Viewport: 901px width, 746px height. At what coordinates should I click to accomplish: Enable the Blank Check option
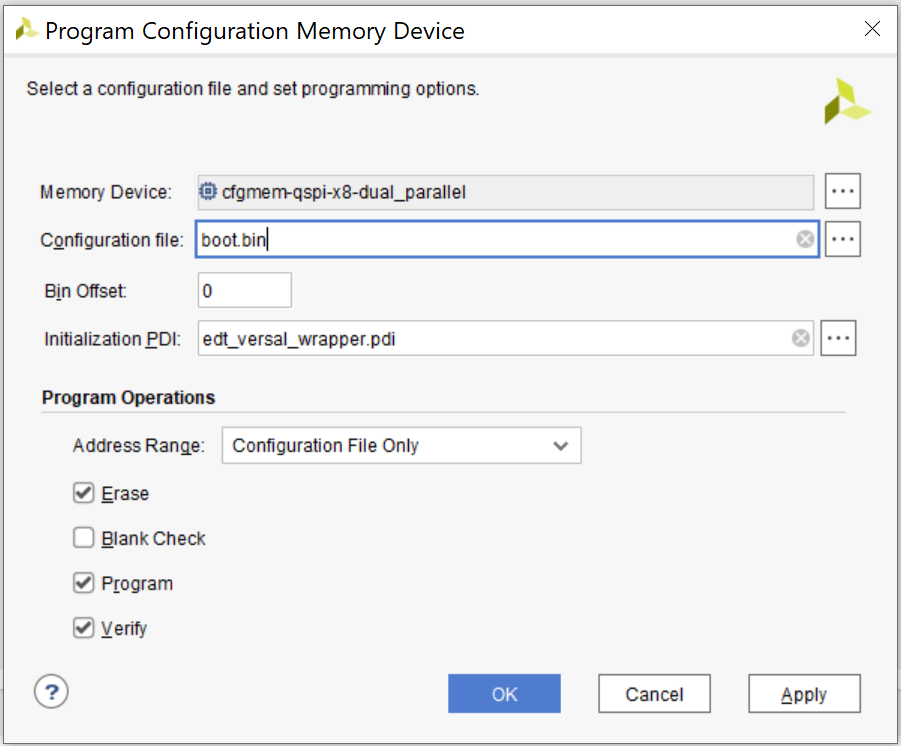tap(84, 539)
